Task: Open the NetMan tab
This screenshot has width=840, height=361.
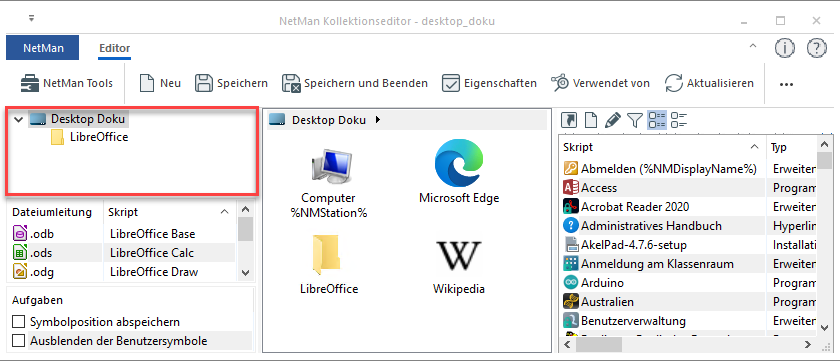Action: tap(43, 48)
